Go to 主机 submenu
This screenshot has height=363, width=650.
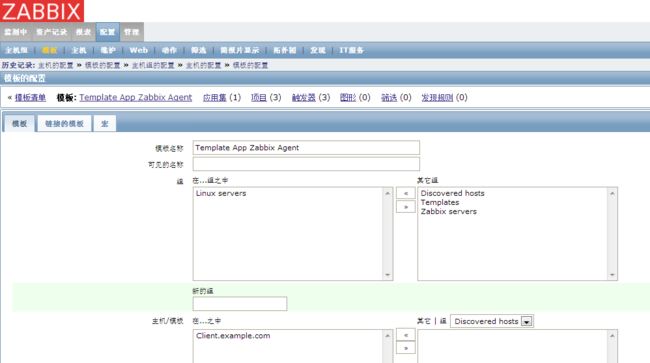(79, 50)
